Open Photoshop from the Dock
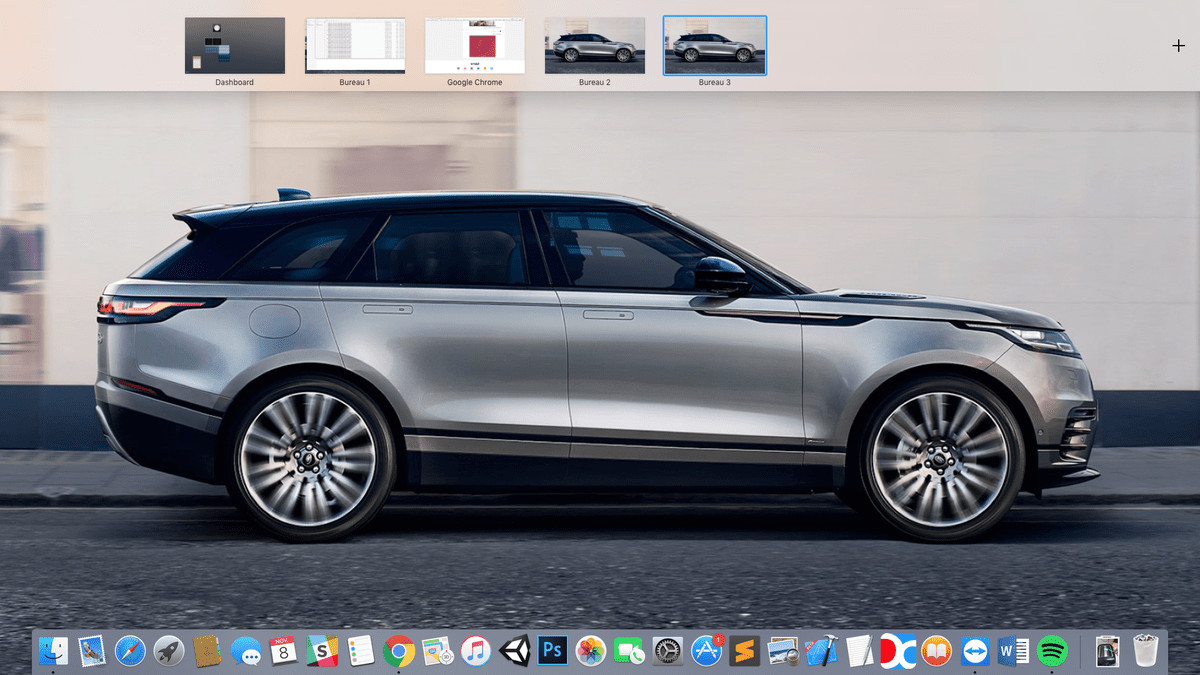 pyautogui.click(x=553, y=651)
